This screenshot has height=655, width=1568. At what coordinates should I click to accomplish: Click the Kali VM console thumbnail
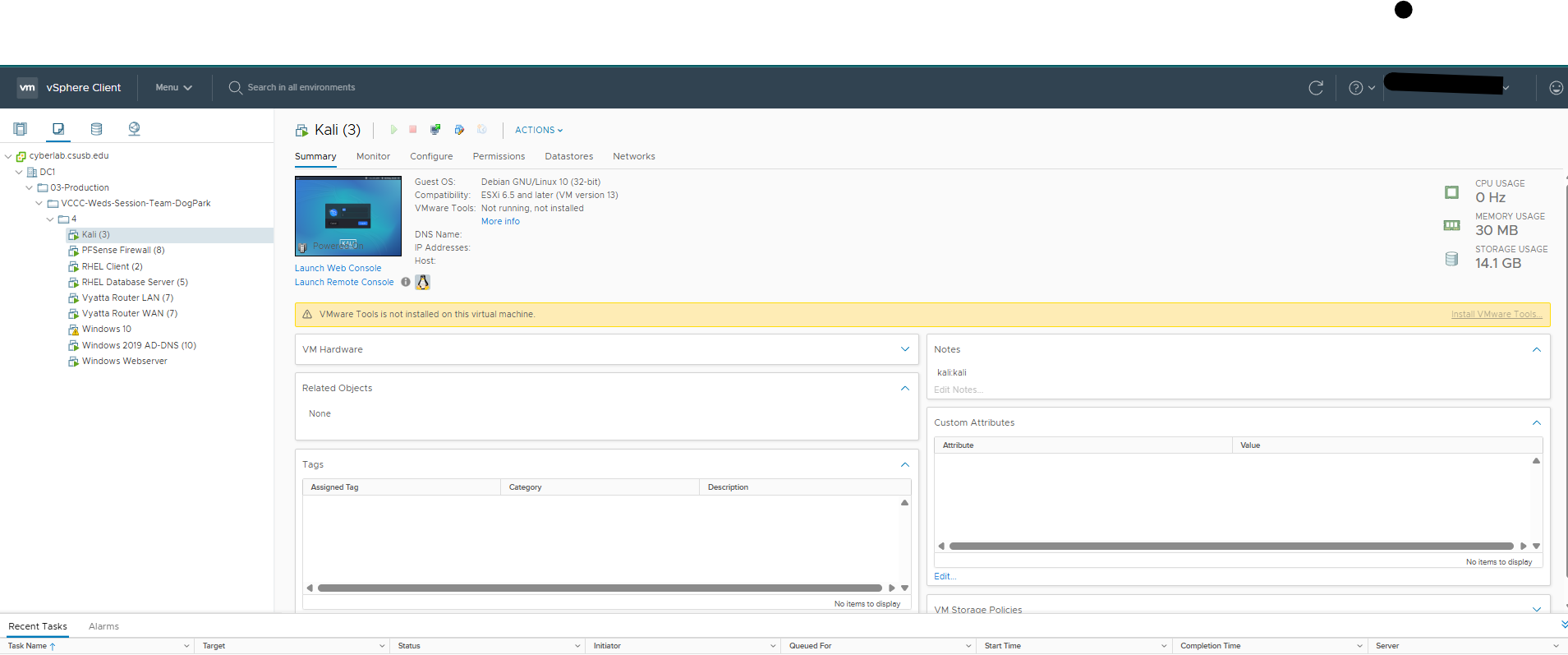pos(348,215)
